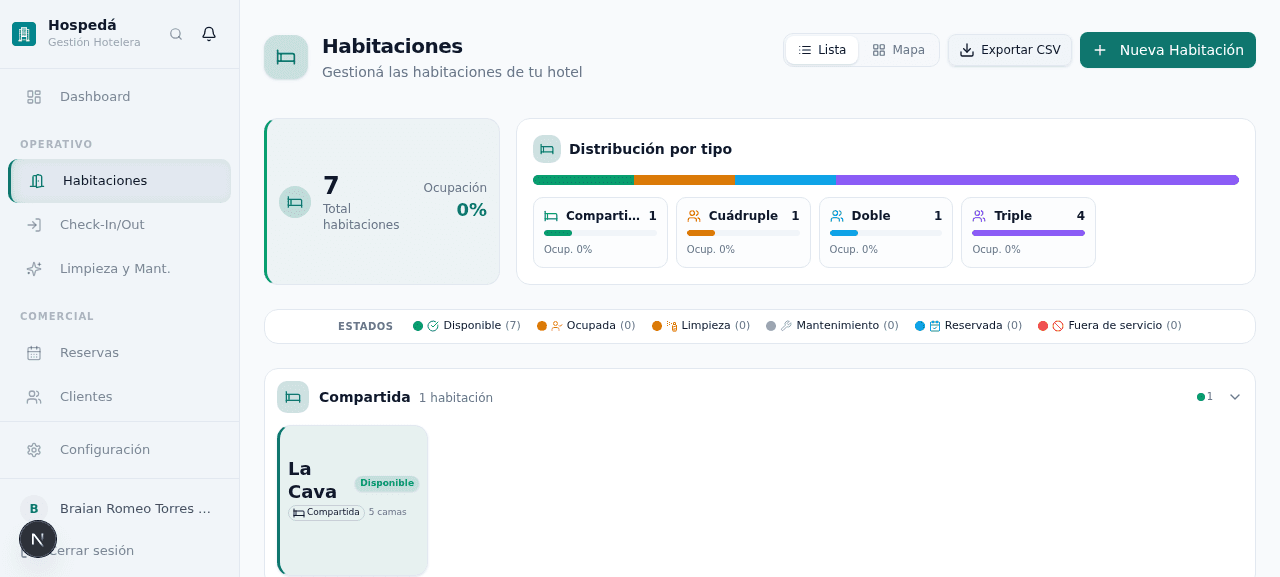Filter by Disponible (7) status
The image size is (1280, 577).
point(467,326)
